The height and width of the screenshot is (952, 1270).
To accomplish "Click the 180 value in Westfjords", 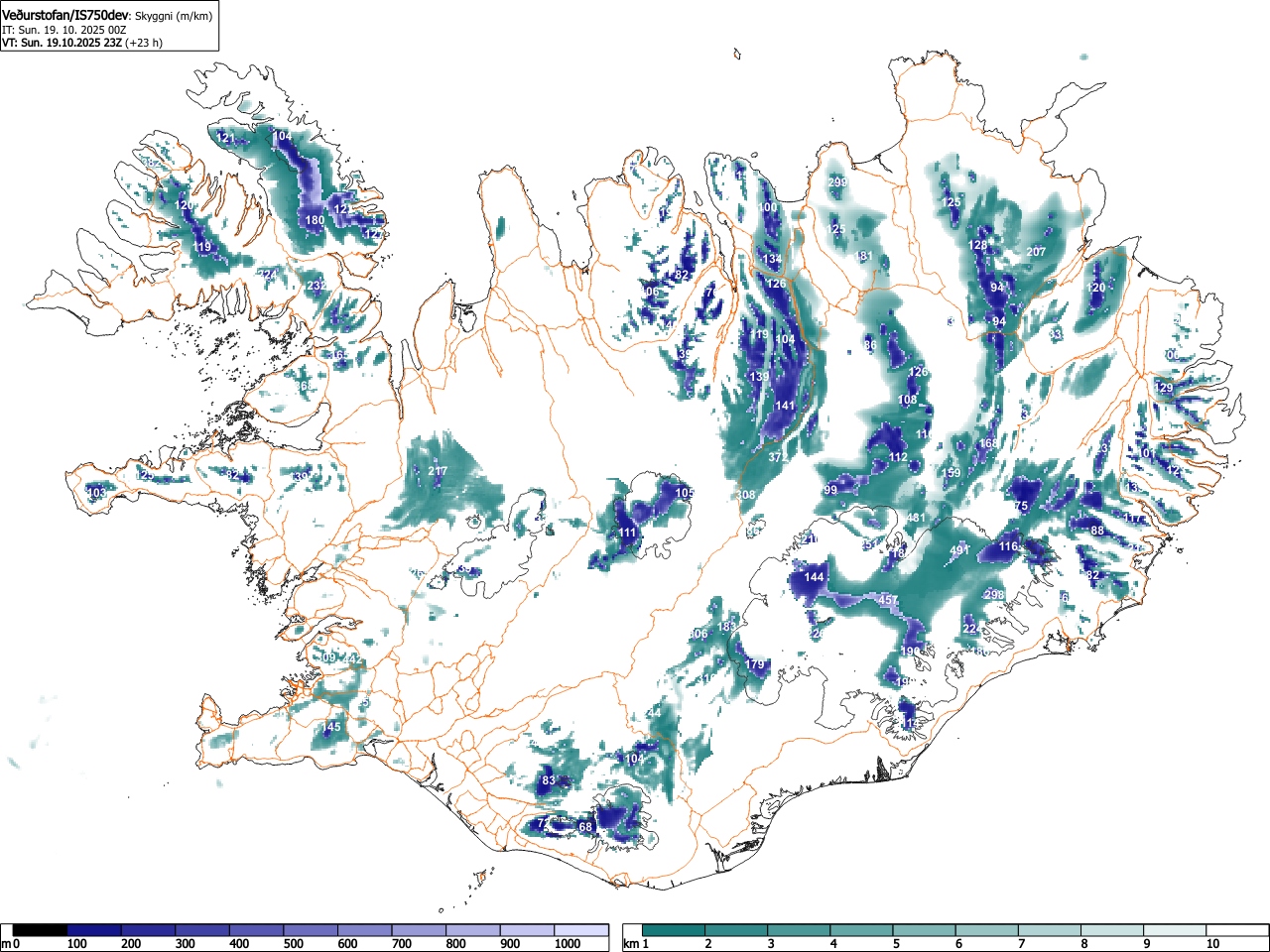I will coord(315,220).
